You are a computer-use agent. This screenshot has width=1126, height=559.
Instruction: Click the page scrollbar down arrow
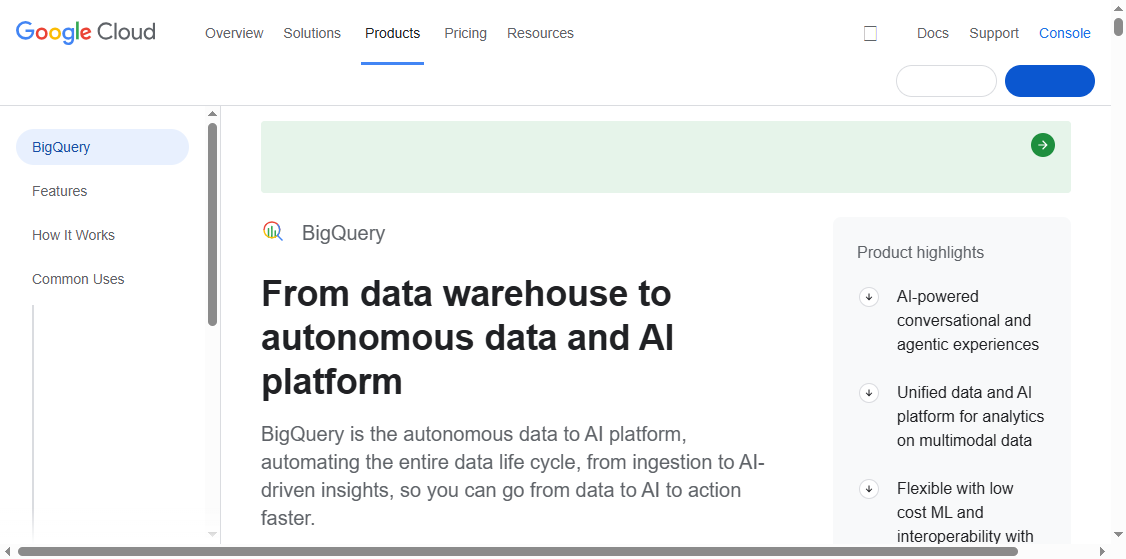[x=1119, y=534]
